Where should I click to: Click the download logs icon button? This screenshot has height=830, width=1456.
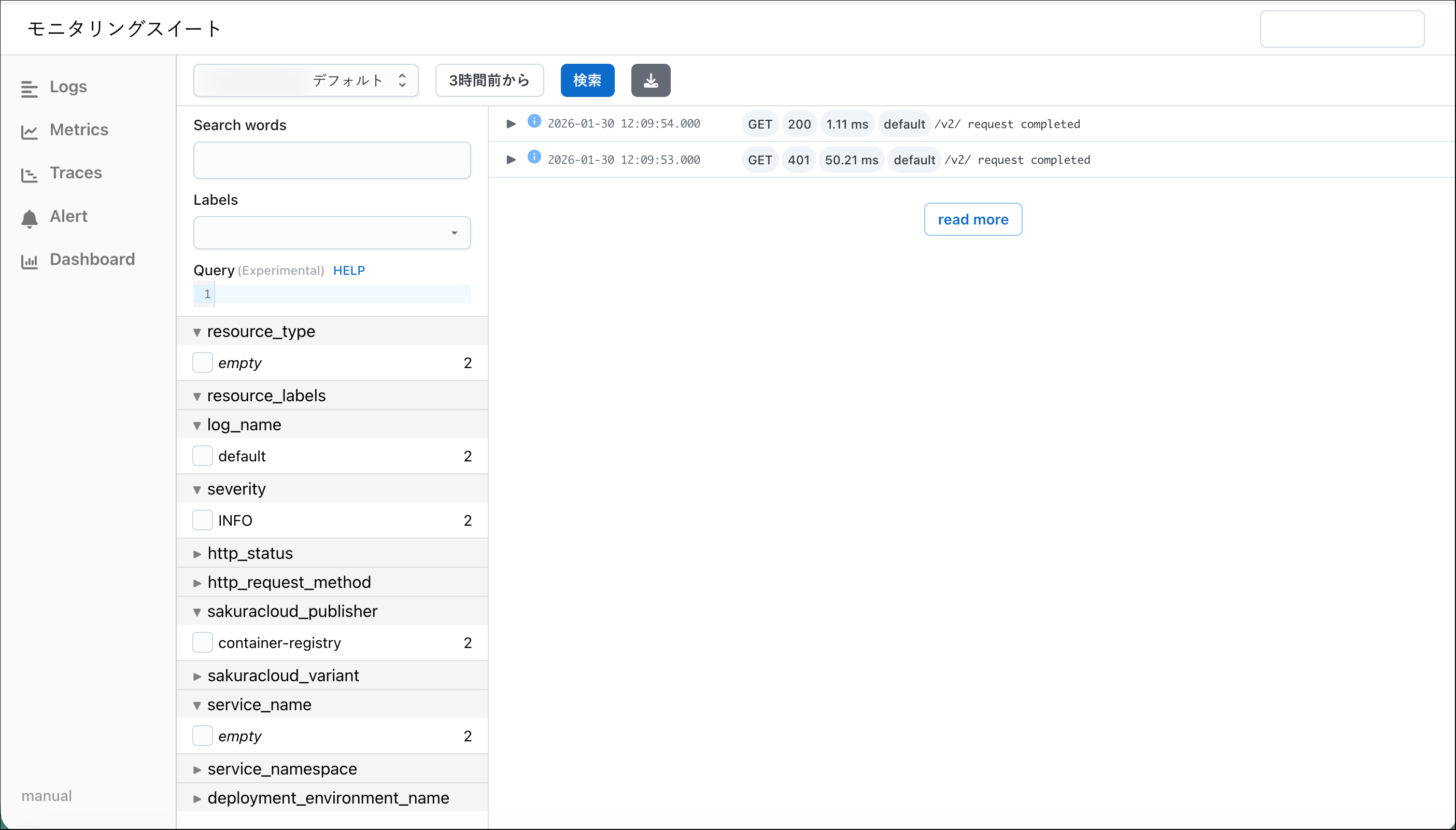point(650,80)
